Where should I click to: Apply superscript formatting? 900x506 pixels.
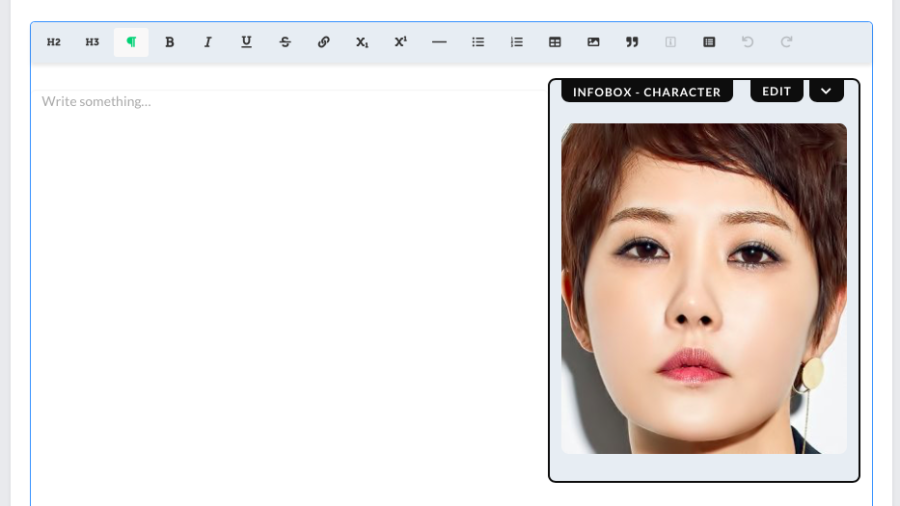click(x=400, y=42)
